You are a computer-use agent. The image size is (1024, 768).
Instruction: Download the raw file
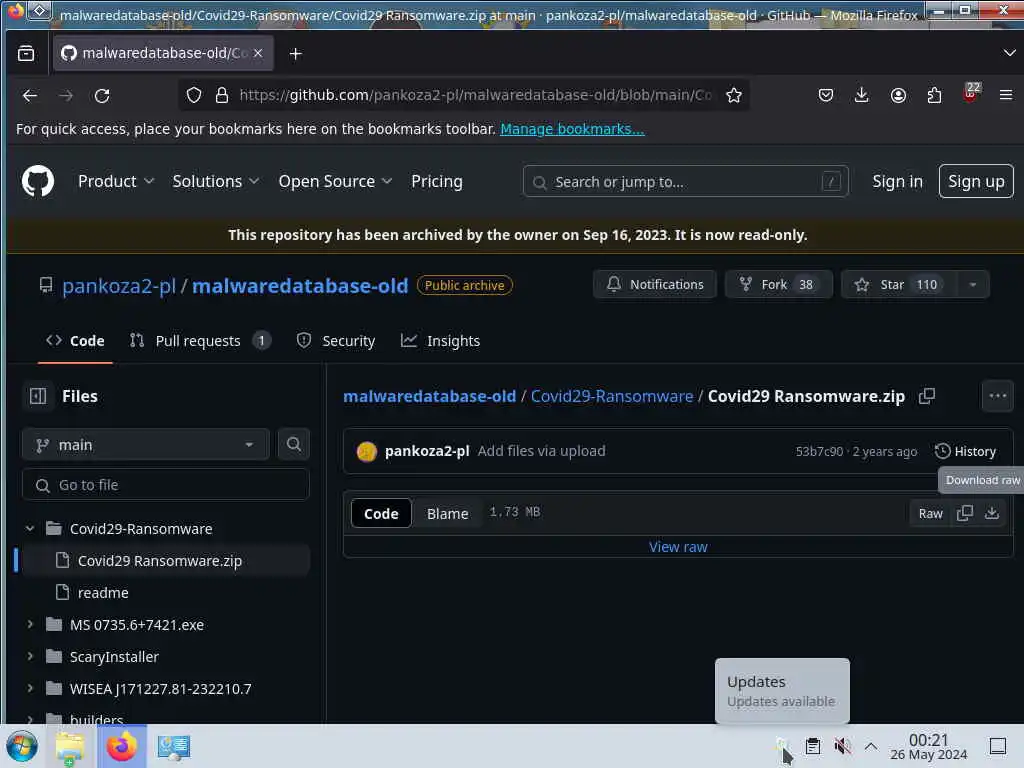tap(991, 513)
